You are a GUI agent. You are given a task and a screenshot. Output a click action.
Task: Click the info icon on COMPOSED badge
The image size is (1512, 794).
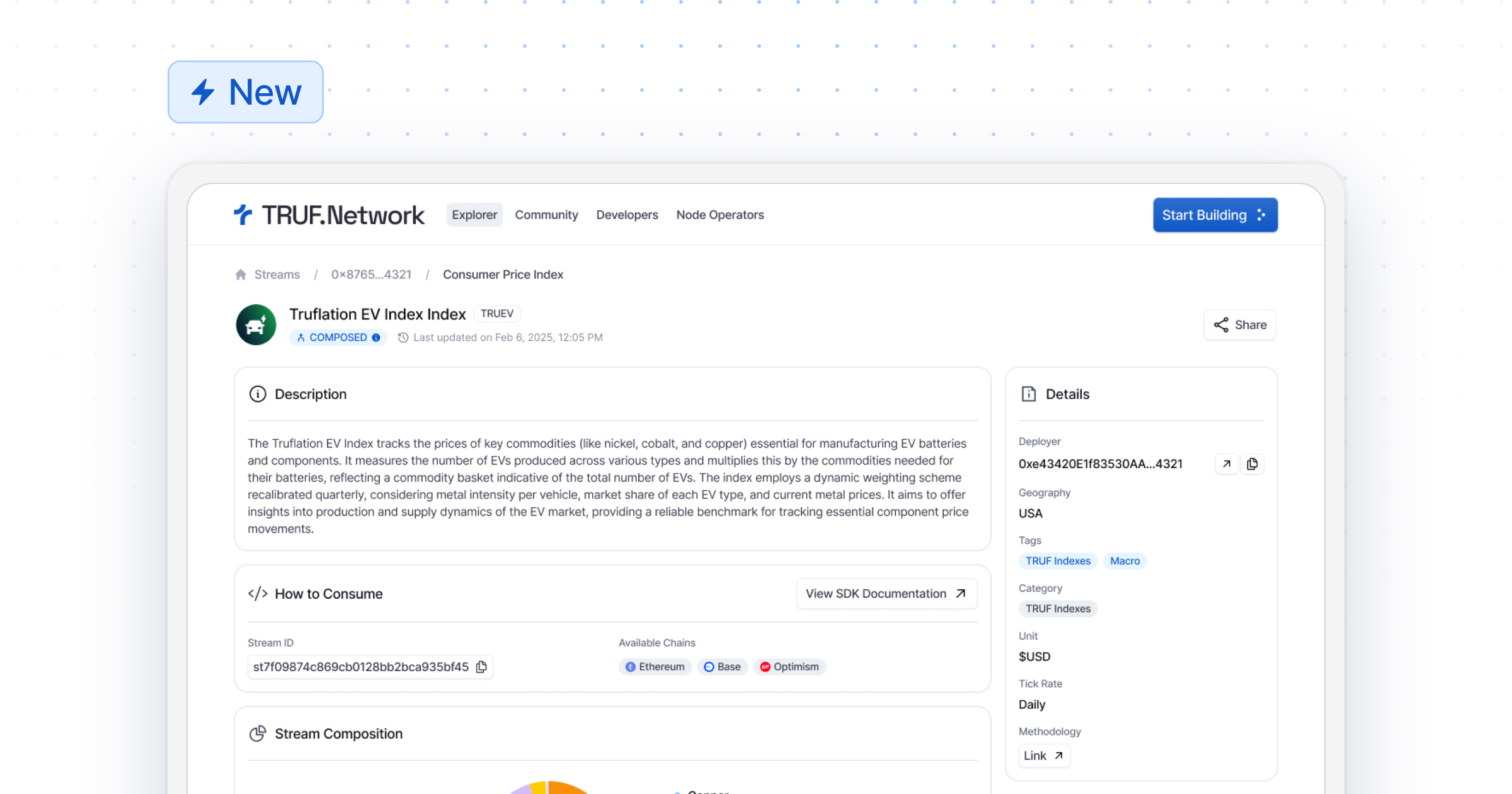[x=376, y=338]
